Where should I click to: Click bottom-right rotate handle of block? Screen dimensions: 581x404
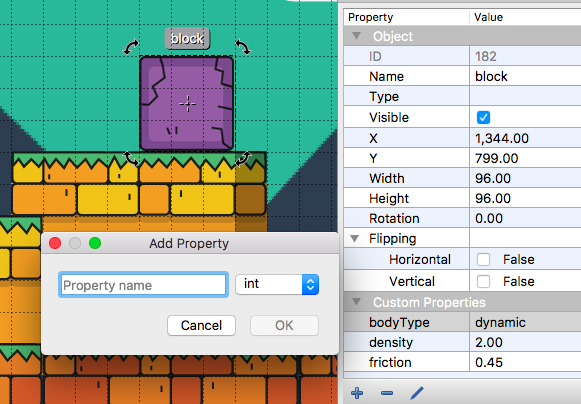pyautogui.click(x=243, y=159)
